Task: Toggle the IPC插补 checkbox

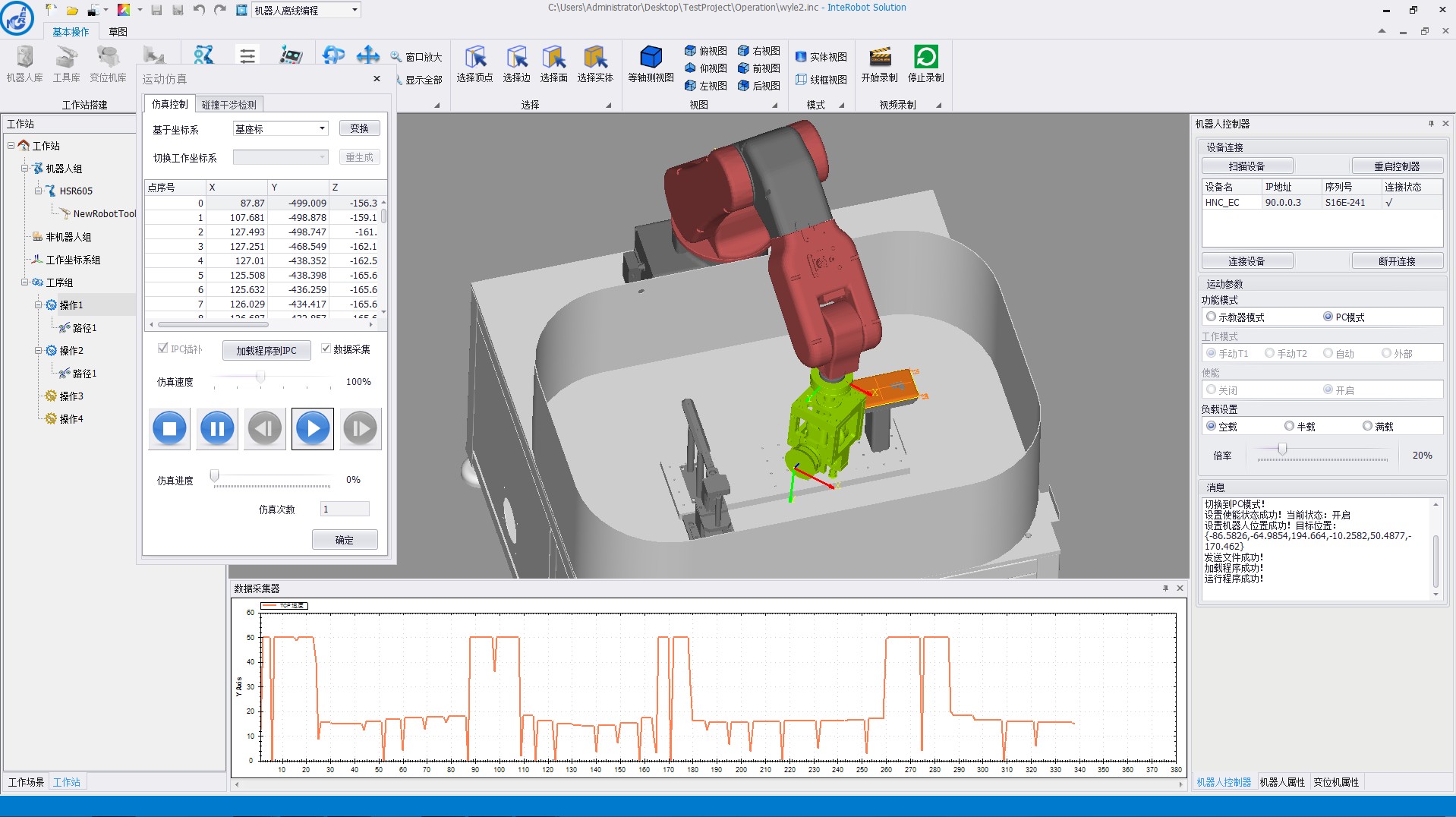Action: tap(162, 349)
